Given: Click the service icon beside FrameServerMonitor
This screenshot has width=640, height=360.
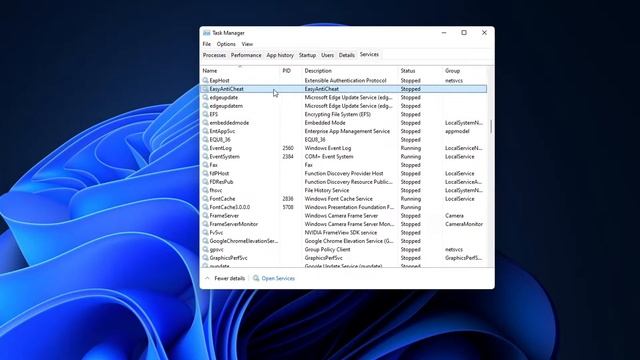Looking at the screenshot, I should point(205,224).
